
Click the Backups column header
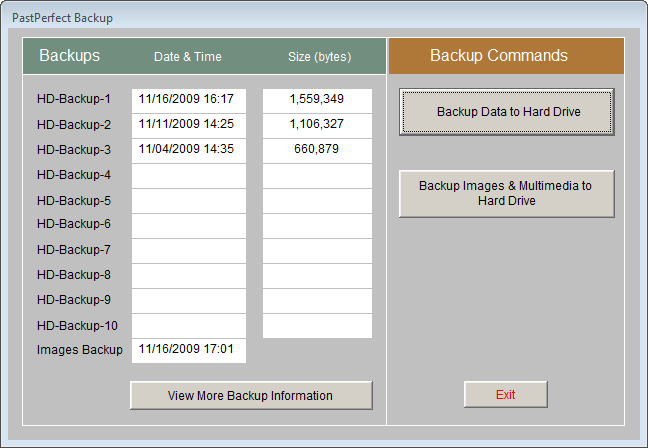(69, 56)
